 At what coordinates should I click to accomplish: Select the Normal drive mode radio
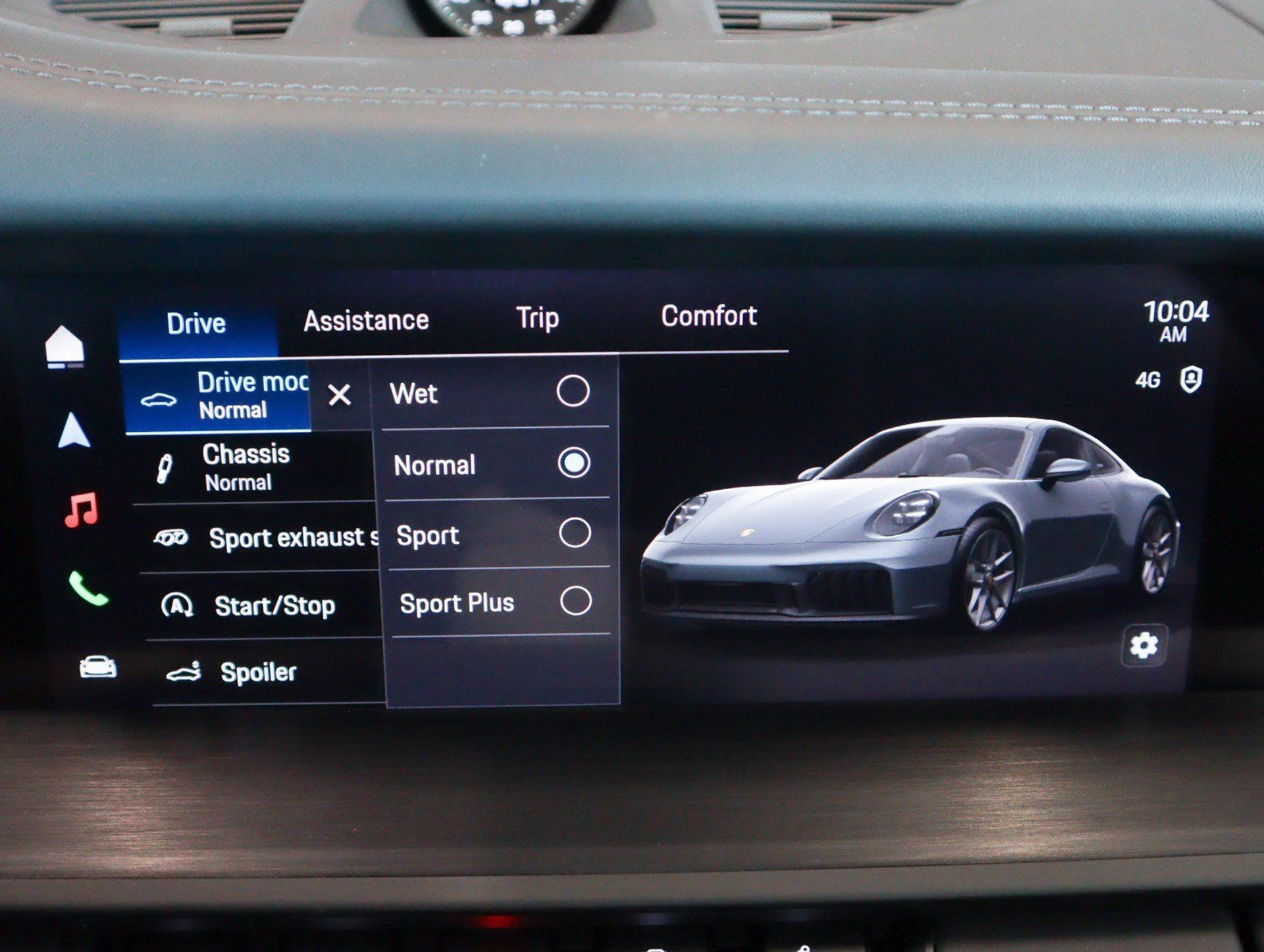point(574,463)
